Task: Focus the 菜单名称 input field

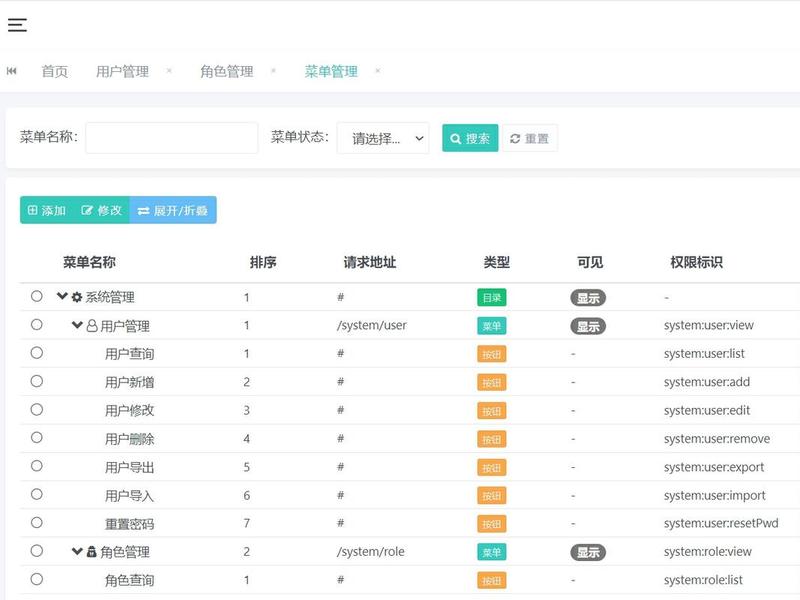Action: pos(171,138)
